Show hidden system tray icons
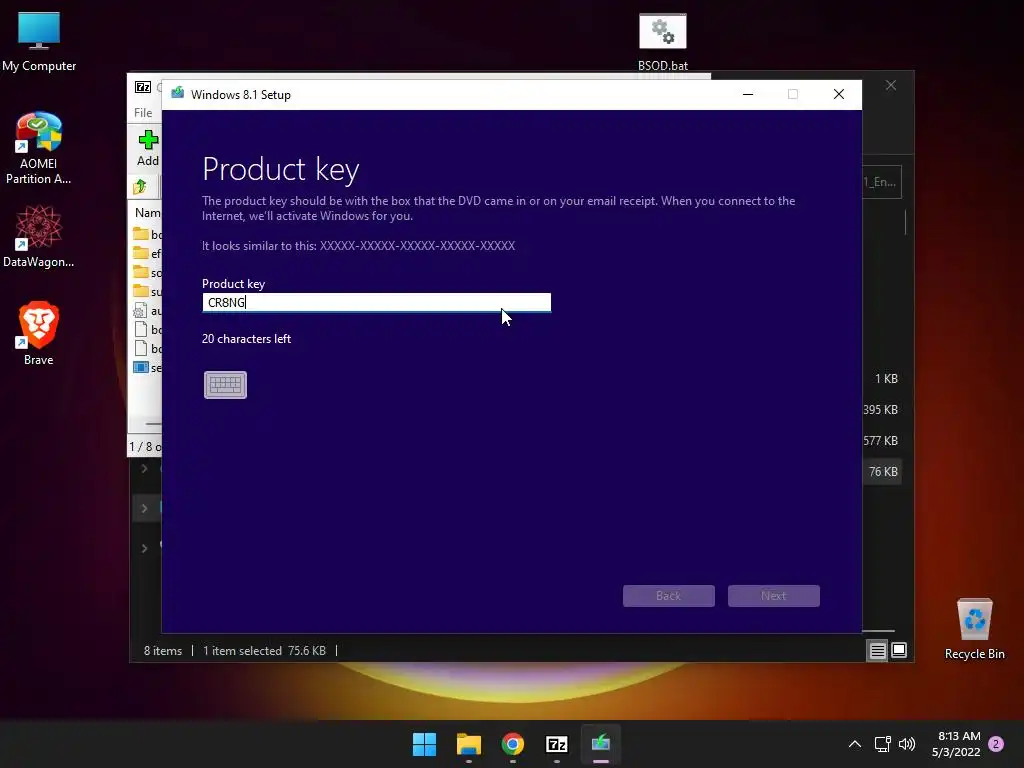The height and width of the screenshot is (768, 1024). coord(854,744)
